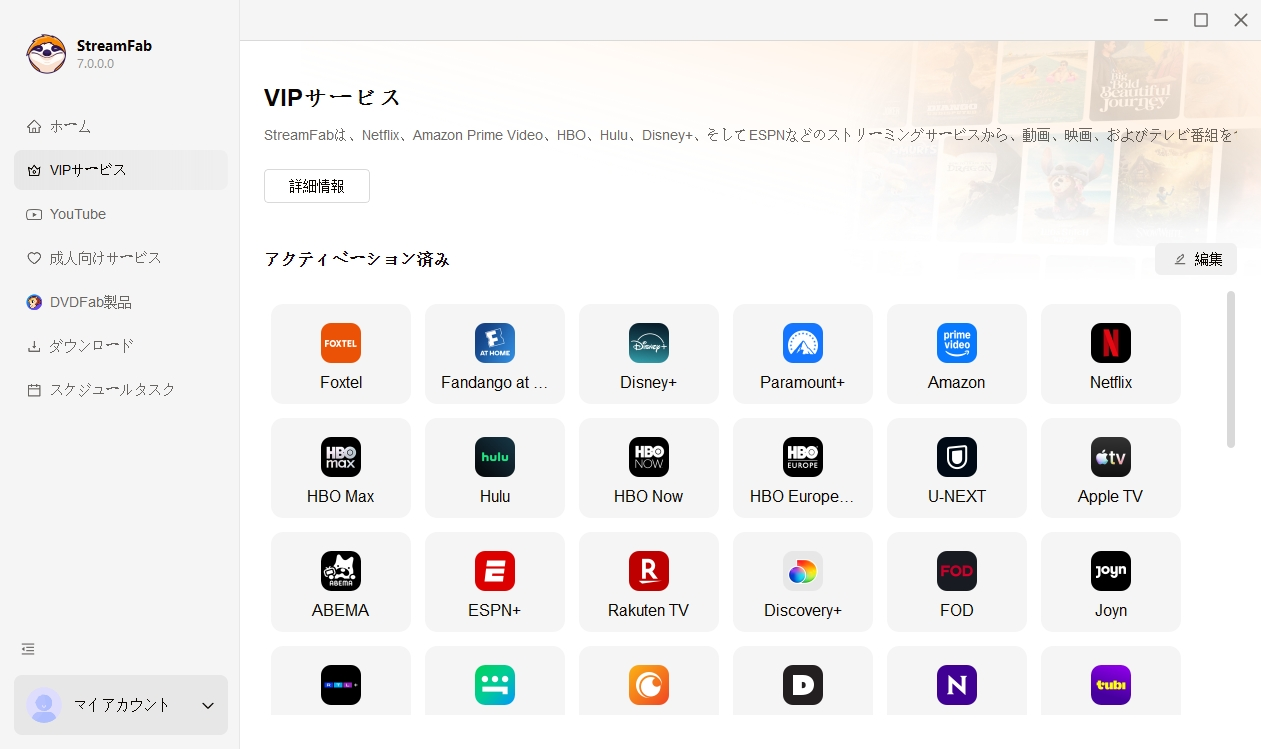Select the Rakuten TV service
The height and width of the screenshot is (749, 1261).
click(x=648, y=581)
